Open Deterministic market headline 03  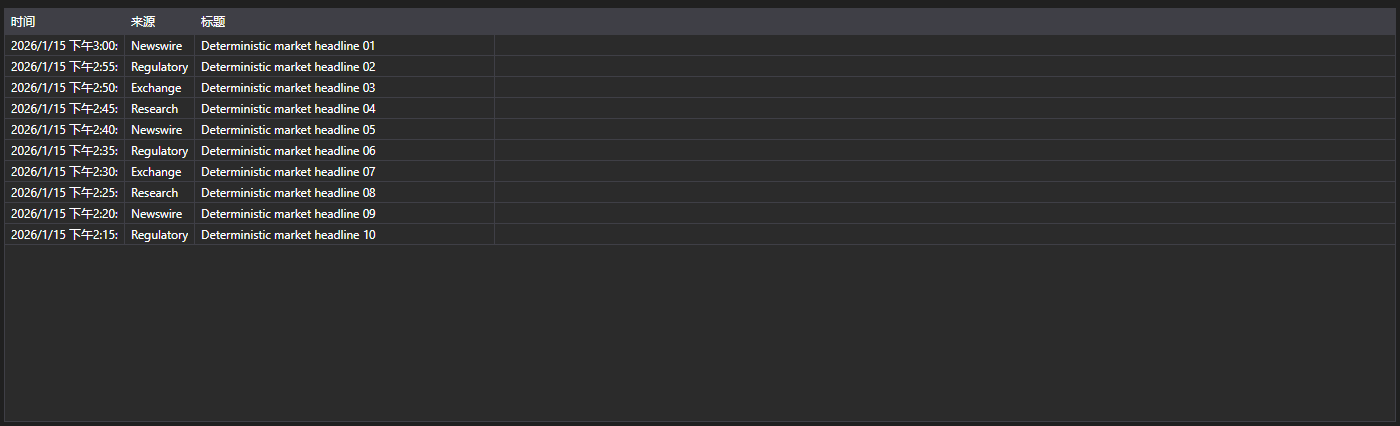coord(288,88)
